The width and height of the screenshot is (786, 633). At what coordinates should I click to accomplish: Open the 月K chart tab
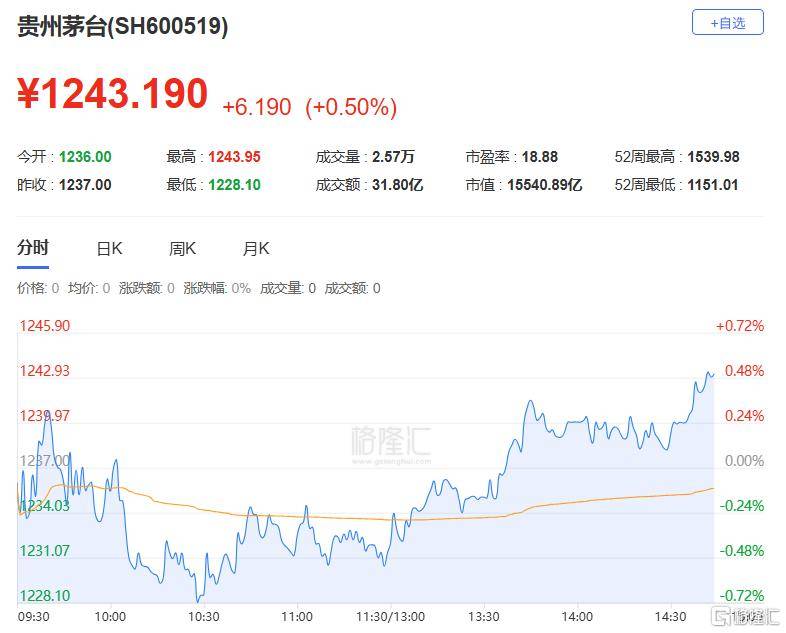[x=256, y=249]
